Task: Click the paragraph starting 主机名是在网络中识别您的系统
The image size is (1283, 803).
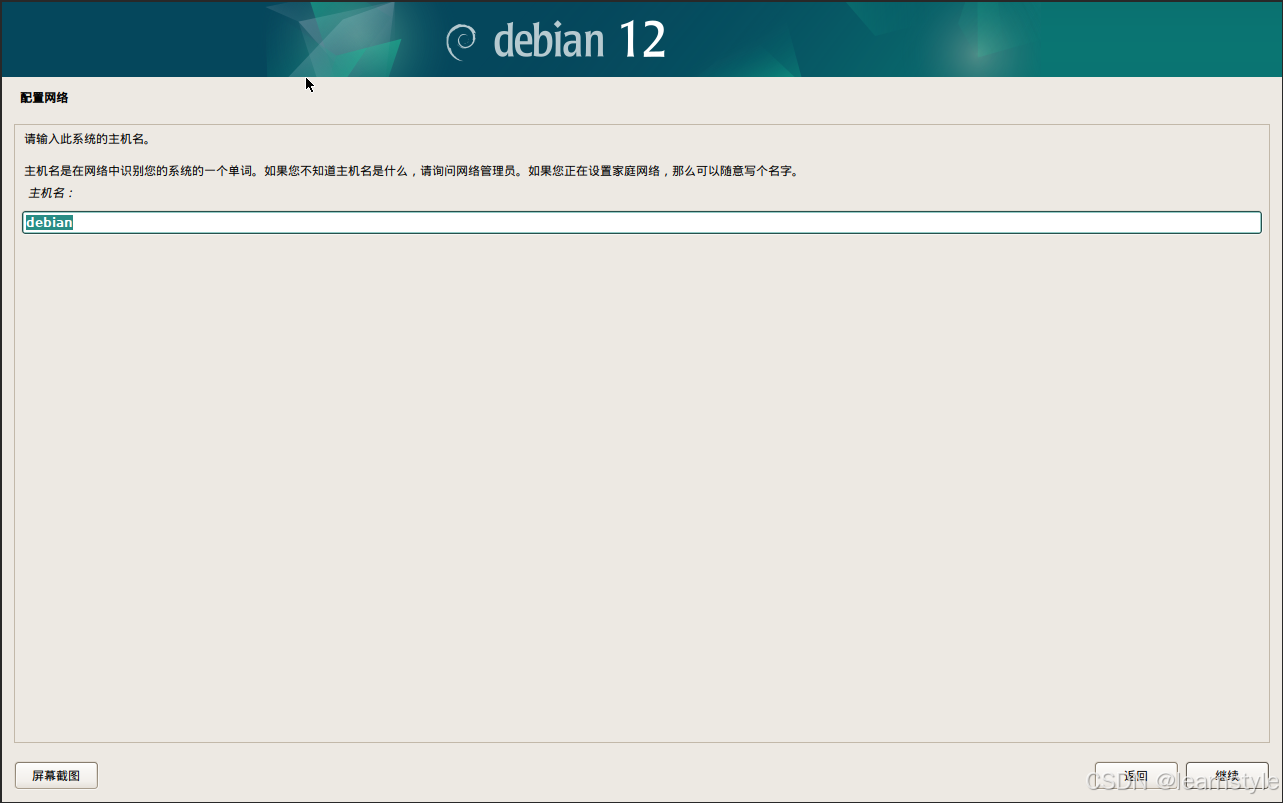Action: coord(412,171)
